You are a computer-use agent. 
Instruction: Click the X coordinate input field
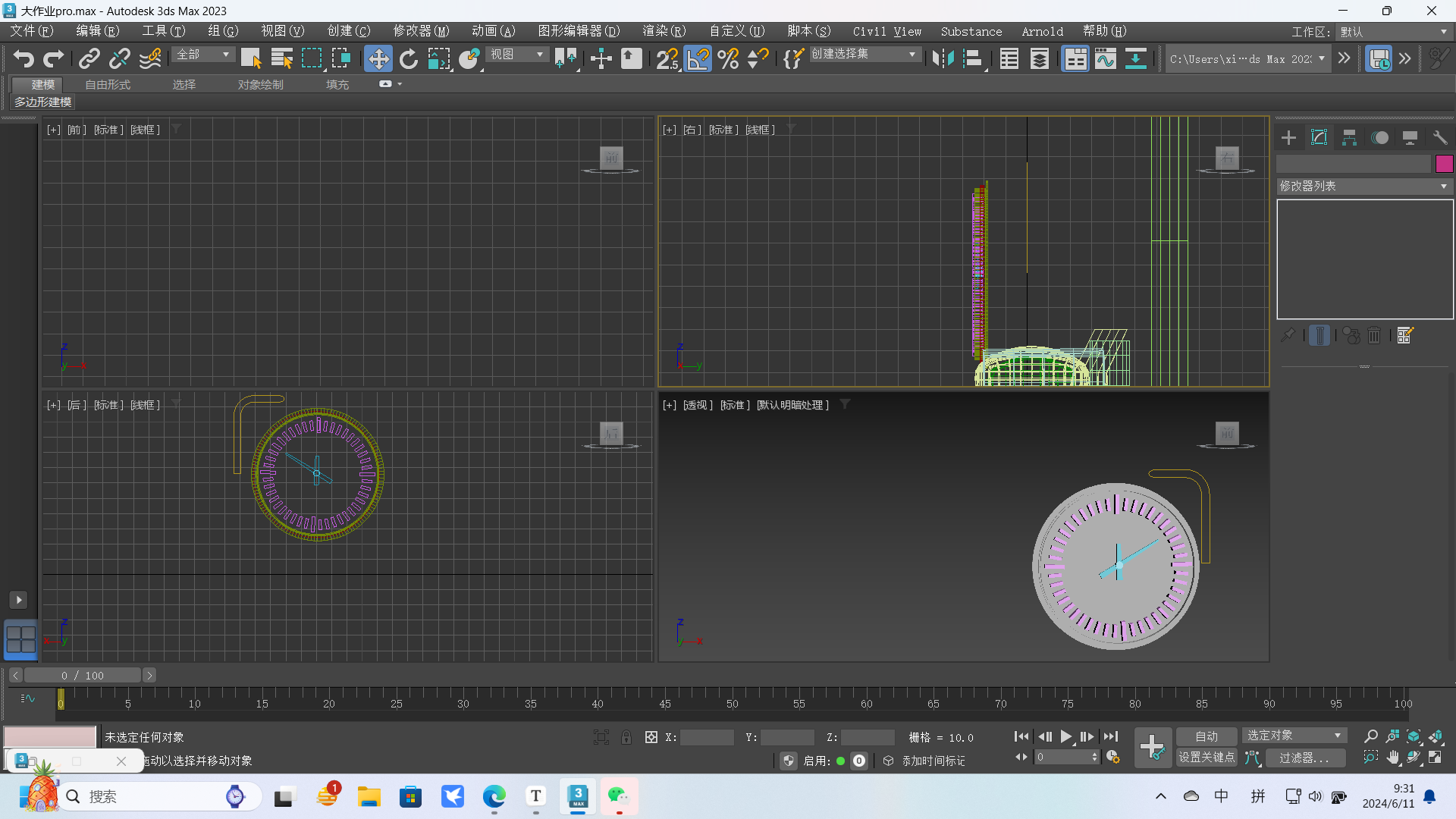(x=707, y=737)
